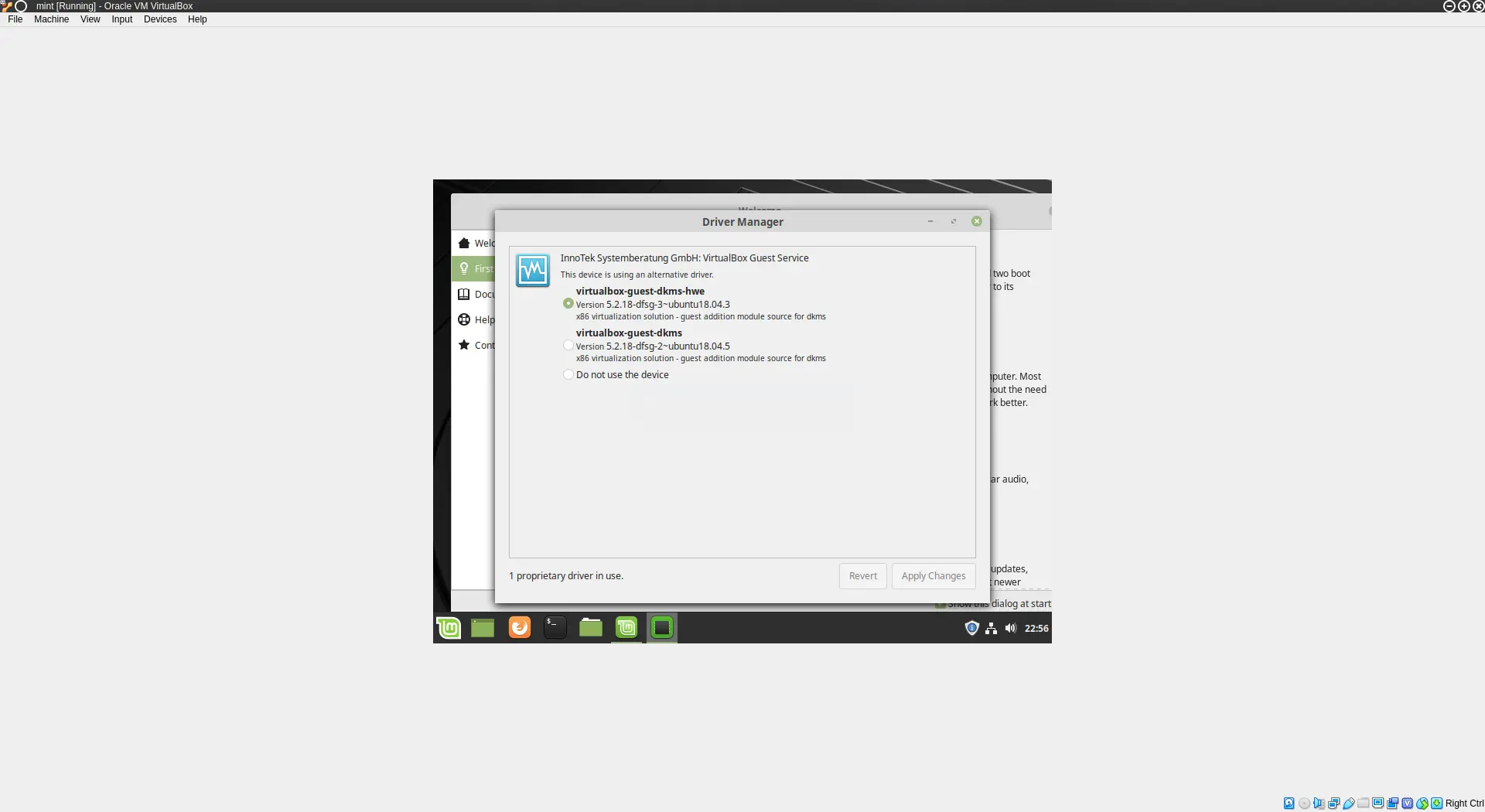Click the Driver Manager title bar text
Screen dimensions: 1485x812
(x=742, y=222)
